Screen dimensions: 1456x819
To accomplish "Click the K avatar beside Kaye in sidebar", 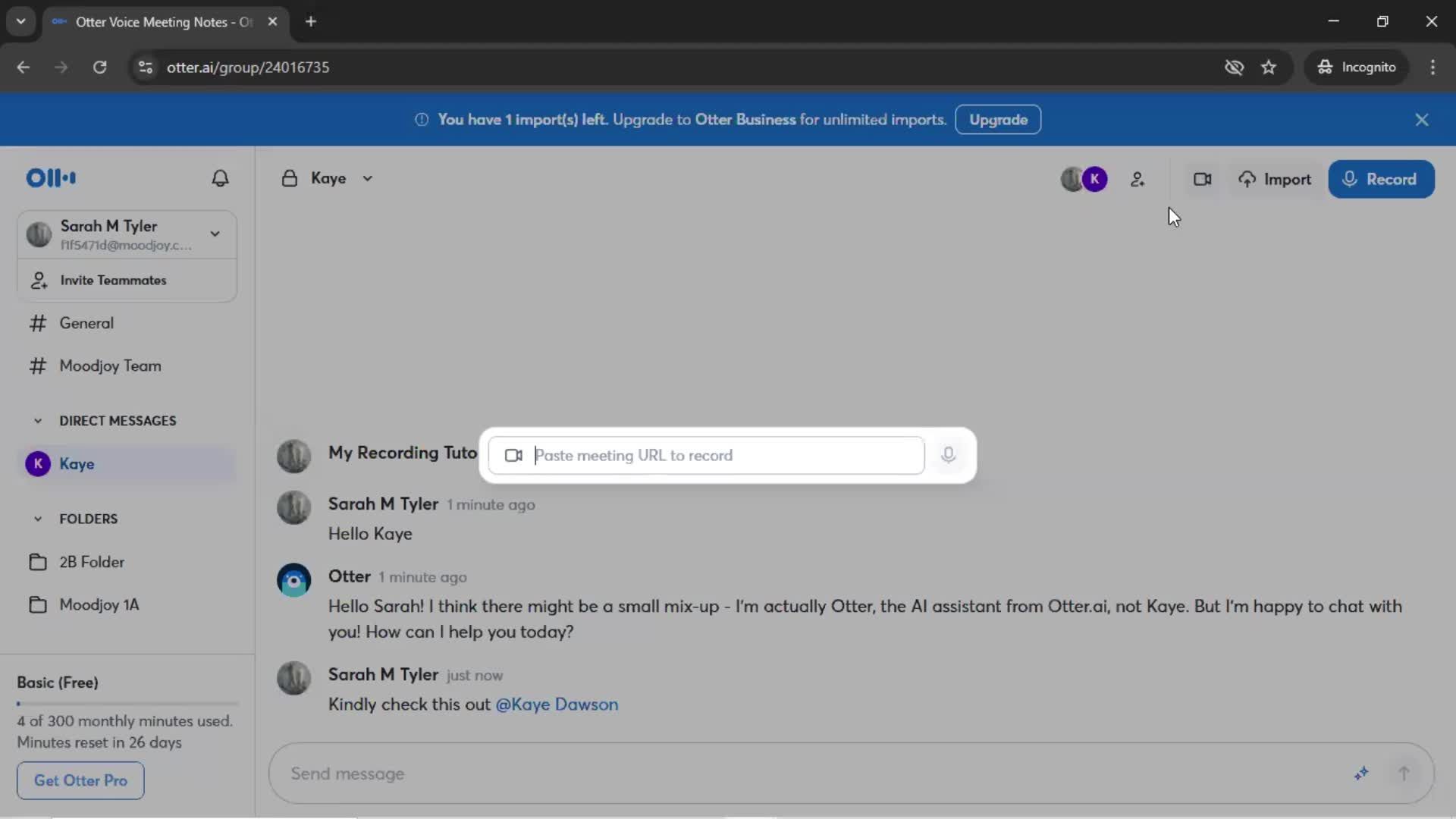I will coord(38,464).
